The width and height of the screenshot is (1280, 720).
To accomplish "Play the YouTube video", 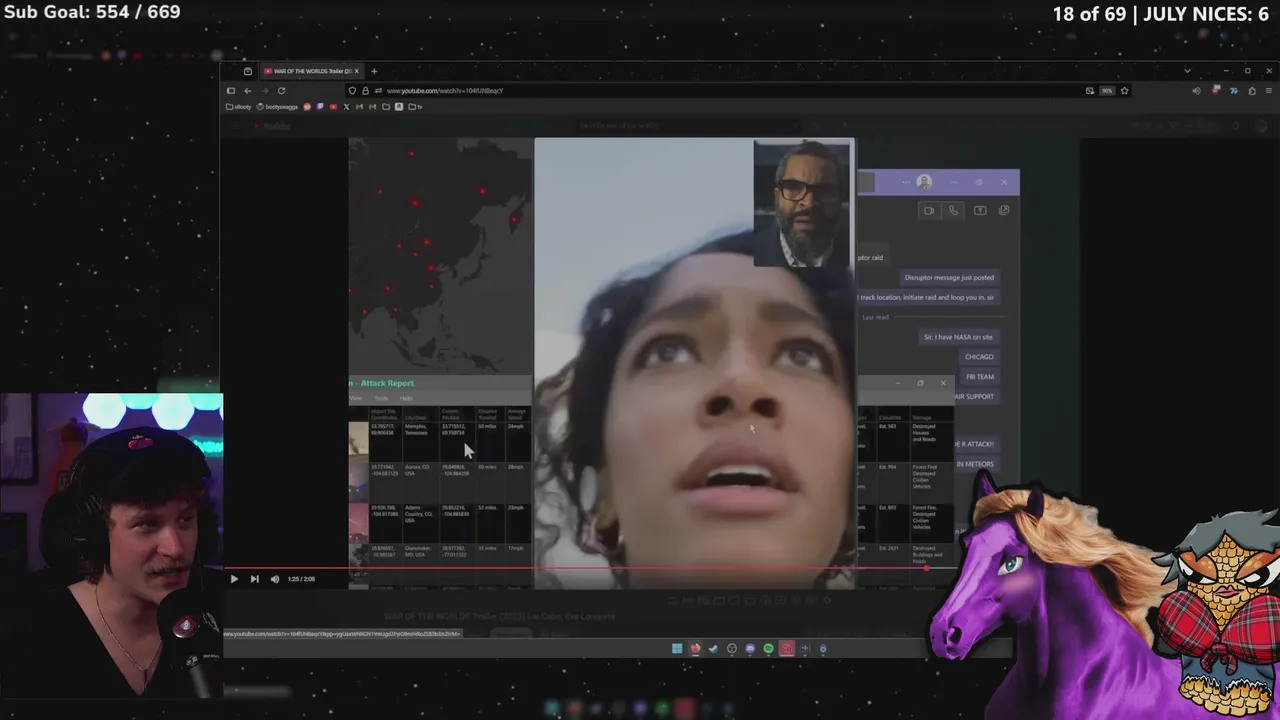I will (234, 579).
